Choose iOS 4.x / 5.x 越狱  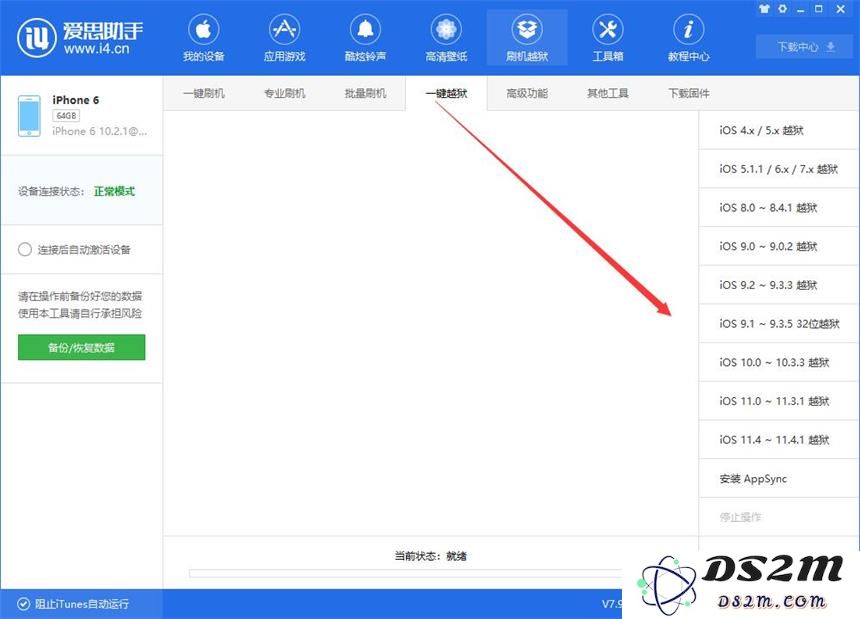click(x=779, y=130)
